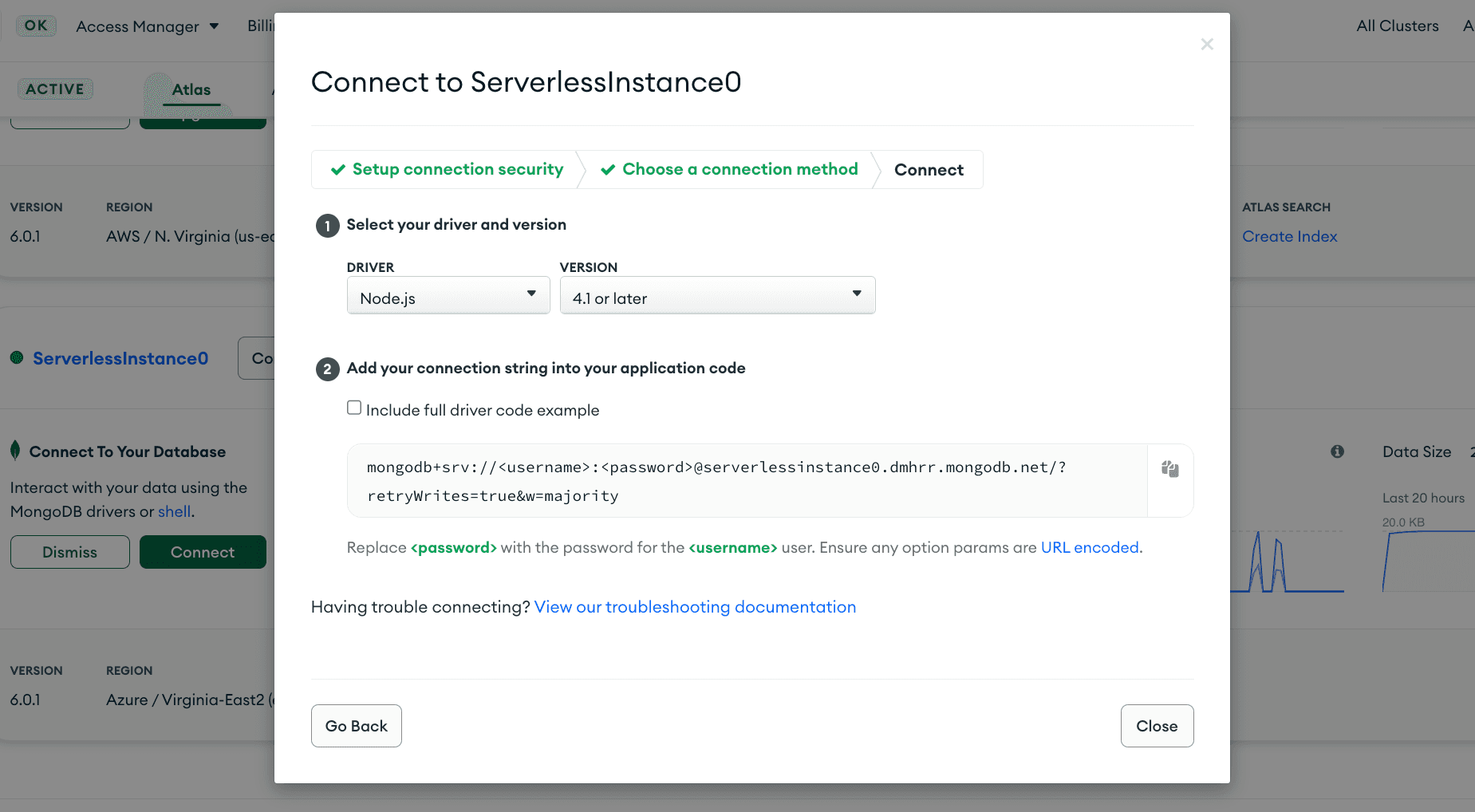Click the info icon near Data Size
This screenshot has width=1475, height=812.
(1337, 451)
